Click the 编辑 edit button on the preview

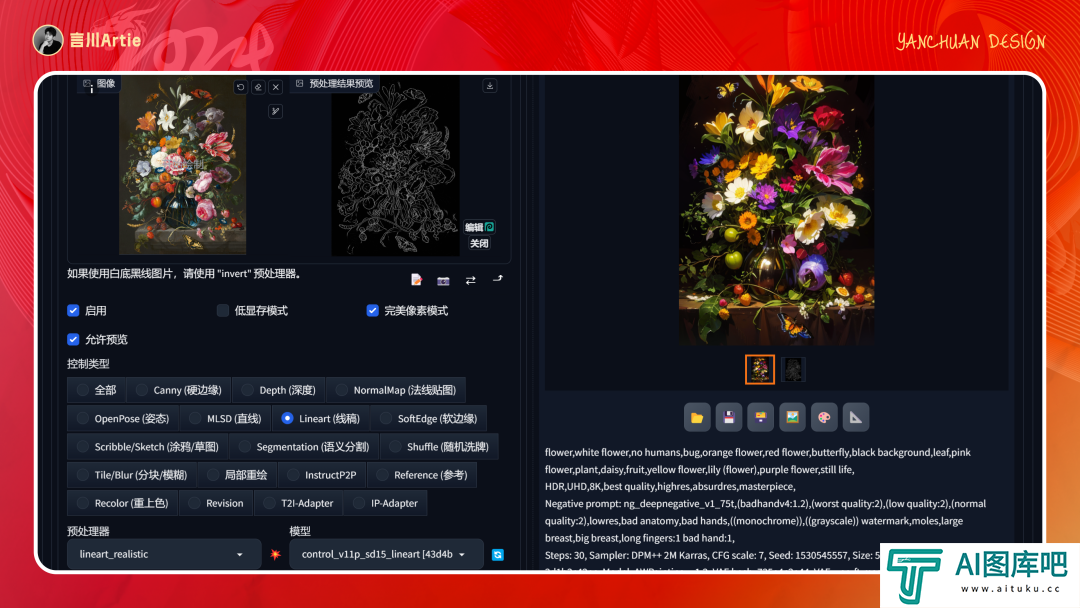point(479,227)
